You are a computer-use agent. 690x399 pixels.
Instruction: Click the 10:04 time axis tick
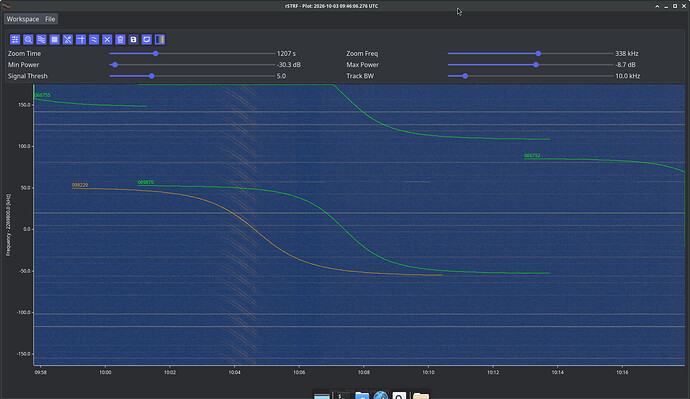235,372
